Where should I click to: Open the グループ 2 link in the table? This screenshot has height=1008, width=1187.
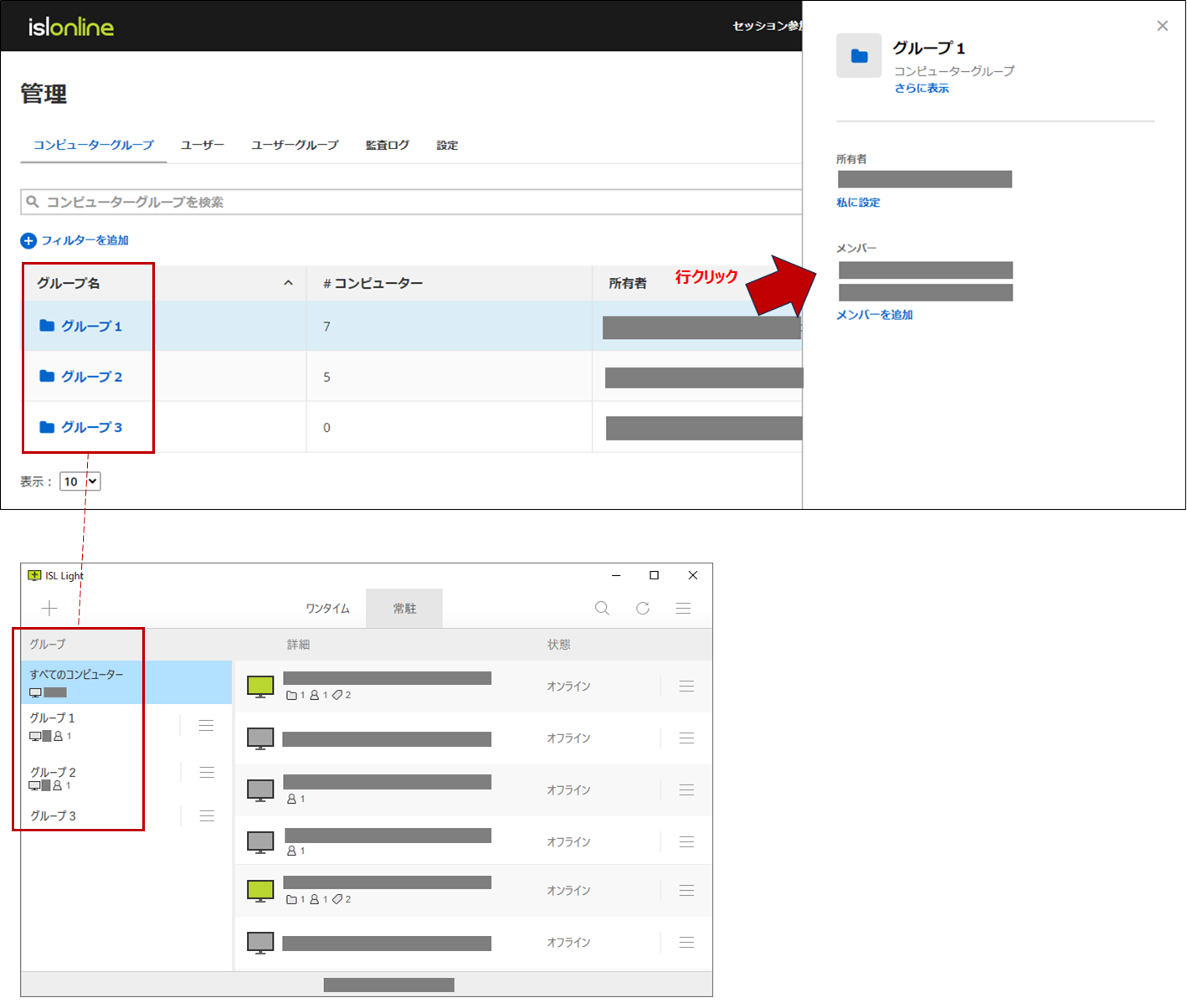click(92, 377)
